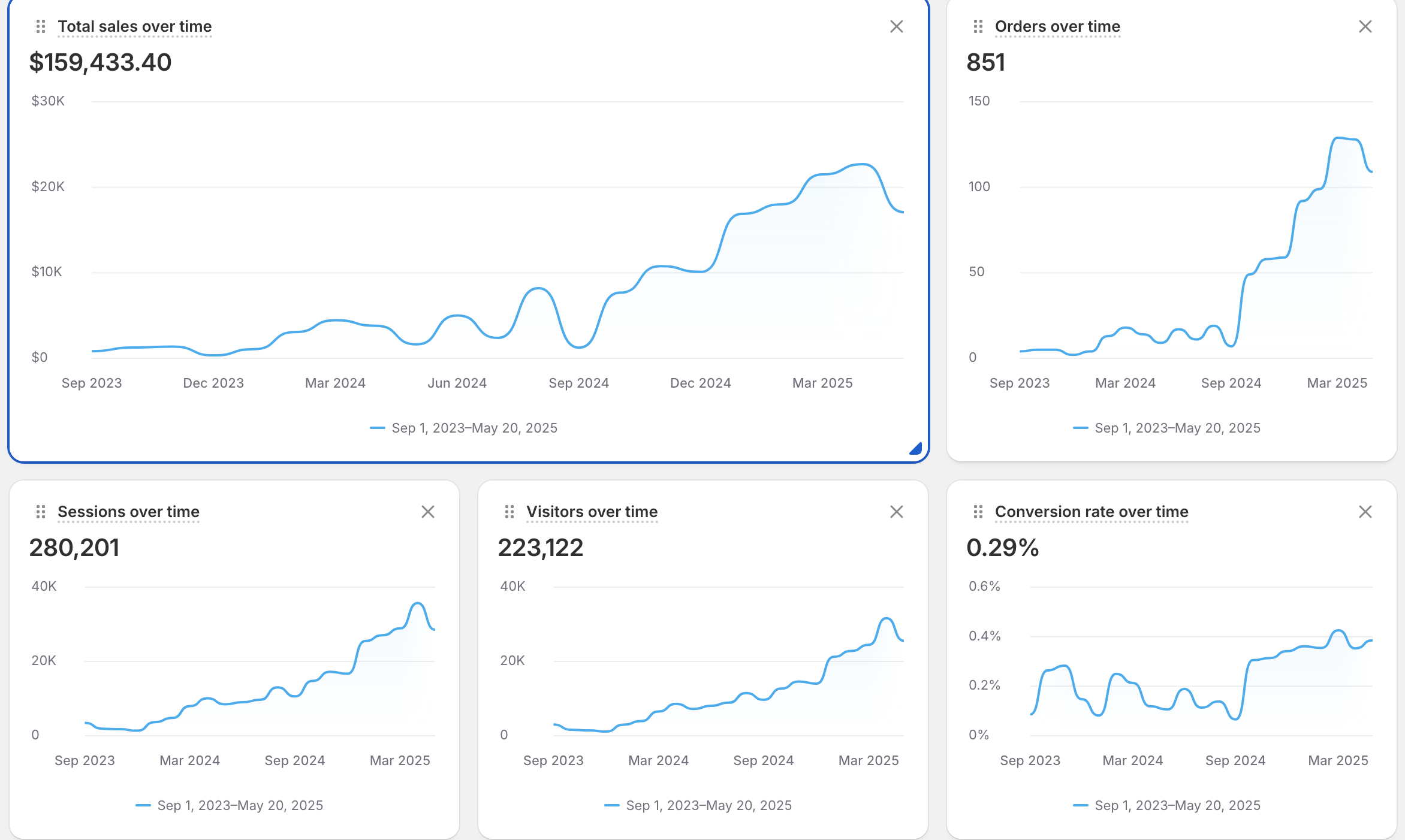Click the 0.29% conversion rate value
Image resolution: width=1405 pixels, height=840 pixels.
pyautogui.click(x=1002, y=548)
